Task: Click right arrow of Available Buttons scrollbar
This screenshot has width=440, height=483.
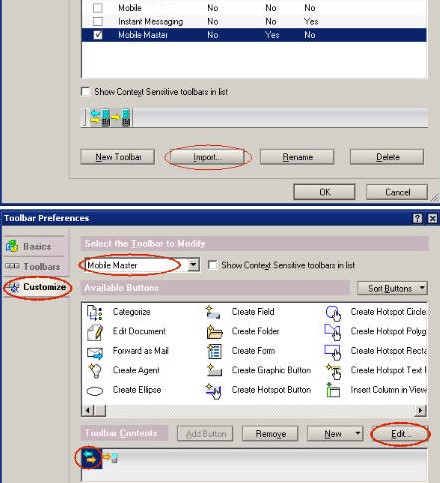Action: (x=421, y=410)
